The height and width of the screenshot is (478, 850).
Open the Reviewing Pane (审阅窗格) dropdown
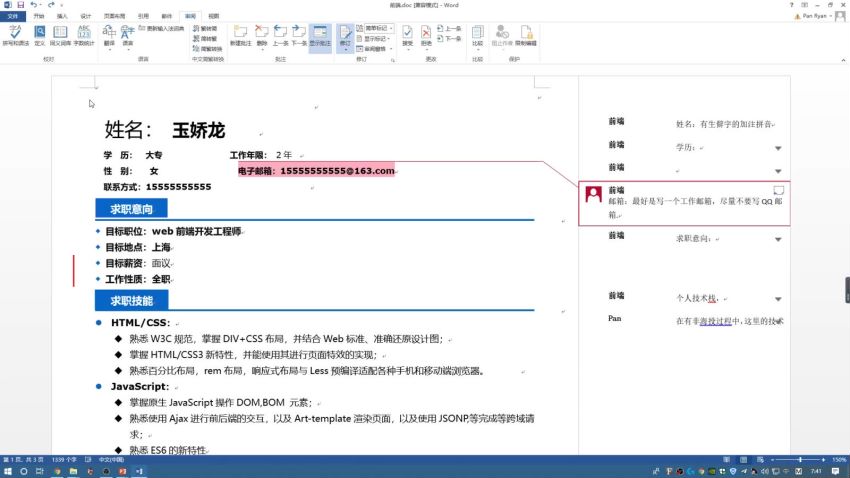pos(375,49)
